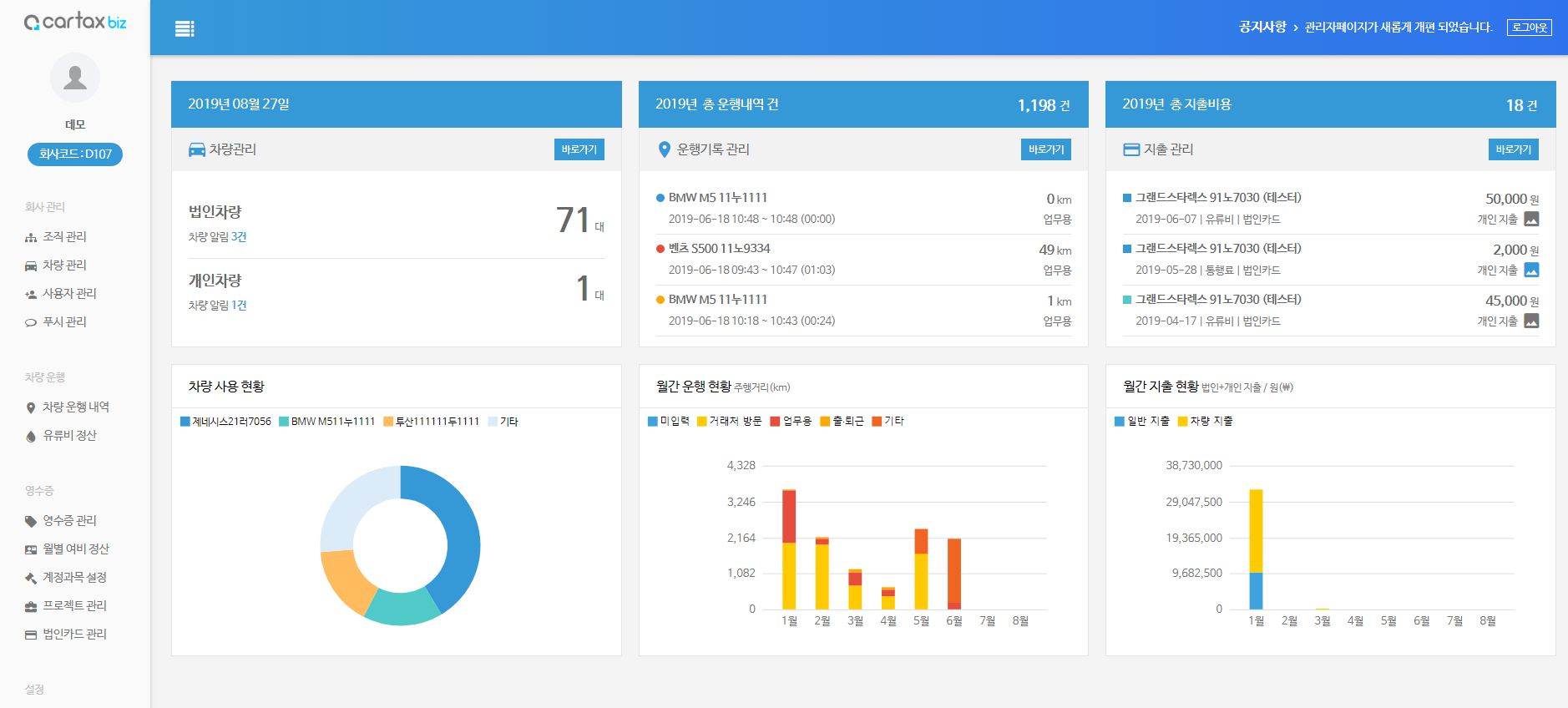Select 사용자 관리 menu item
The height and width of the screenshot is (708, 1568).
[69, 294]
